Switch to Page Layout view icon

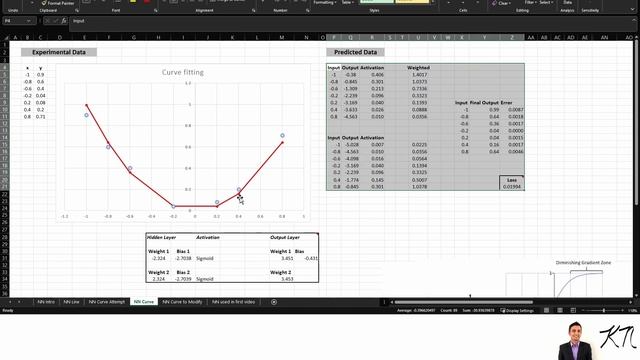pos(560,310)
